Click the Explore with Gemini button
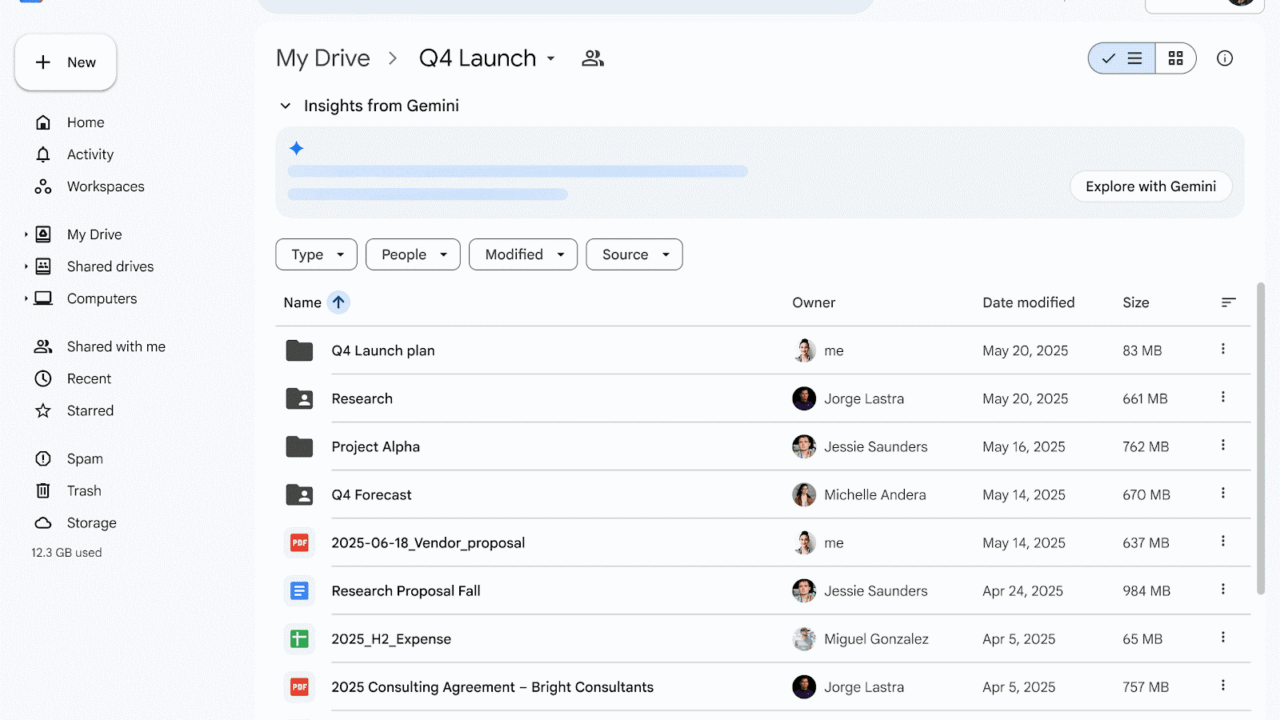 click(1150, 186)
